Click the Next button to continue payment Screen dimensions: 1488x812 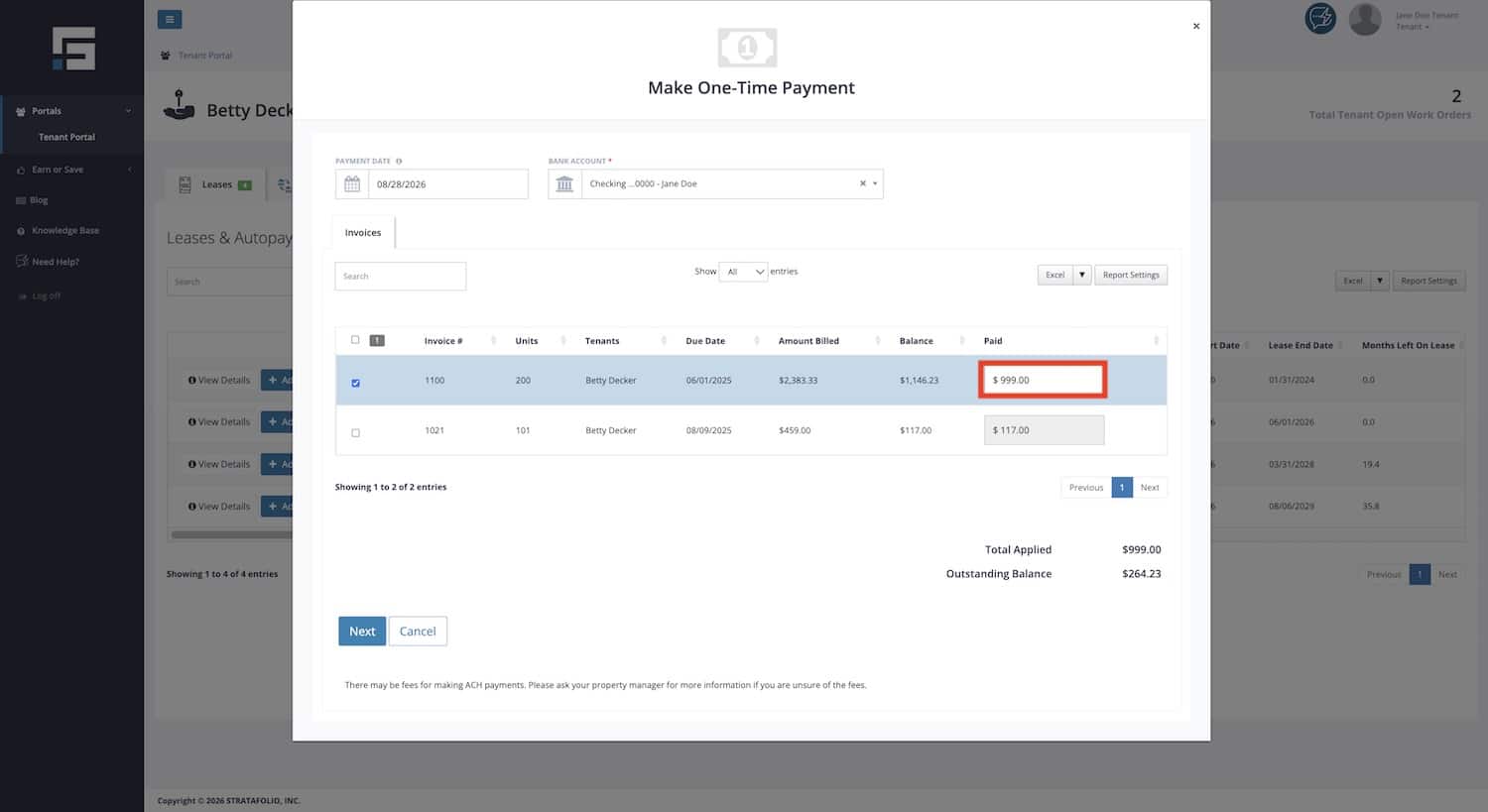click(x=362, y=632)
